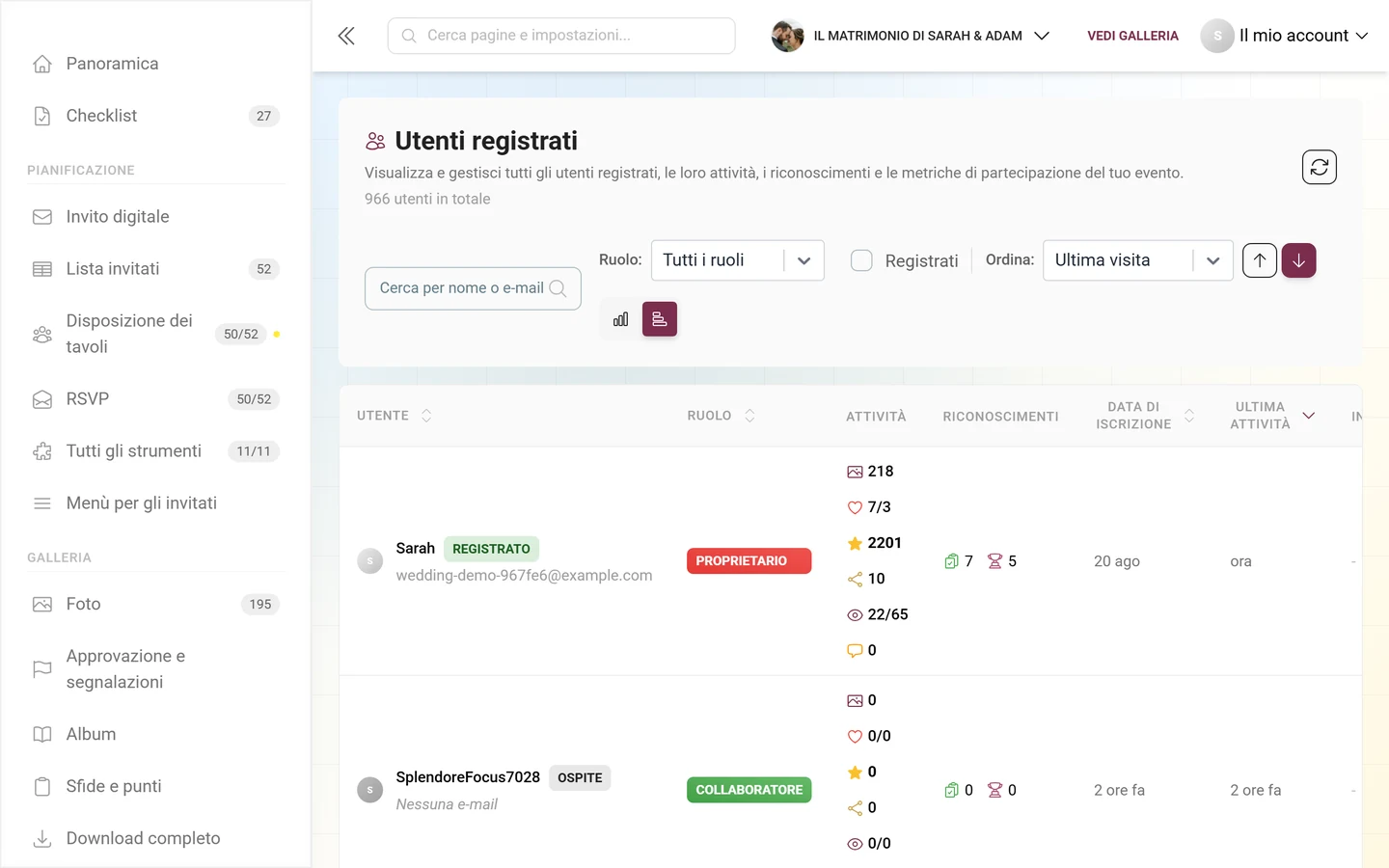This screenshot has width=1389, height=868.
Task: Collapse sidebar with double chevron icon
Action: tap(346, 36)
